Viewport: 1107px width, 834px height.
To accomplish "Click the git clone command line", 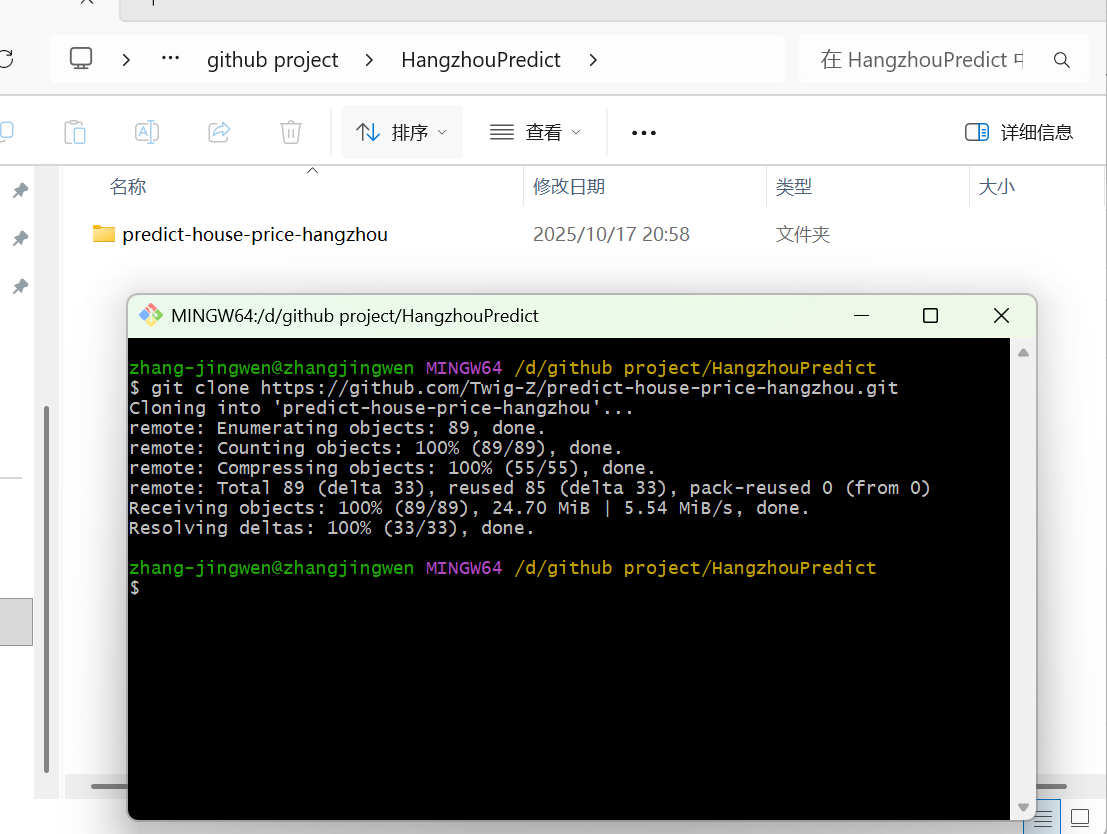I will [513, 388].
